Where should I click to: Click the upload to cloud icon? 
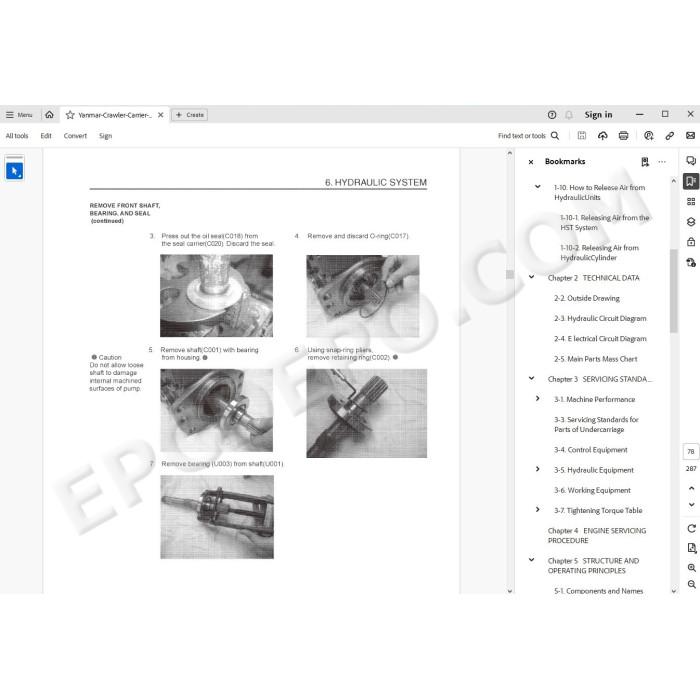603,136
